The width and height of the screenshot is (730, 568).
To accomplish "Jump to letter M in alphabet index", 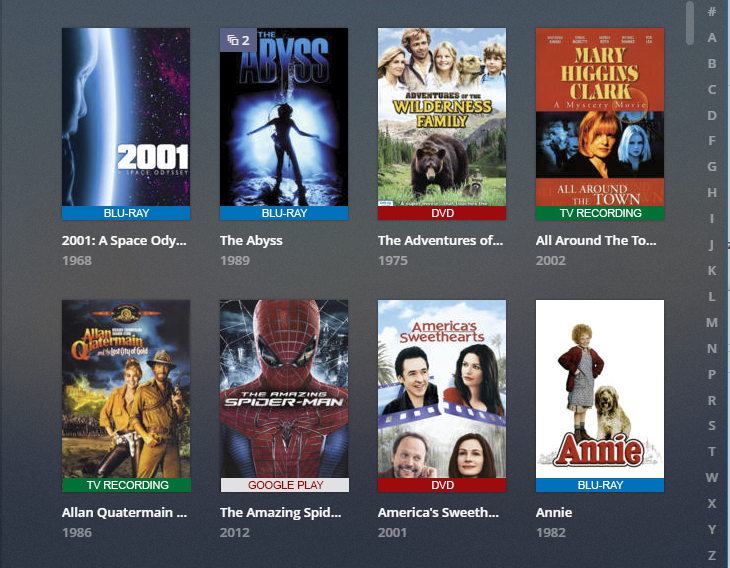I will 711,322.
